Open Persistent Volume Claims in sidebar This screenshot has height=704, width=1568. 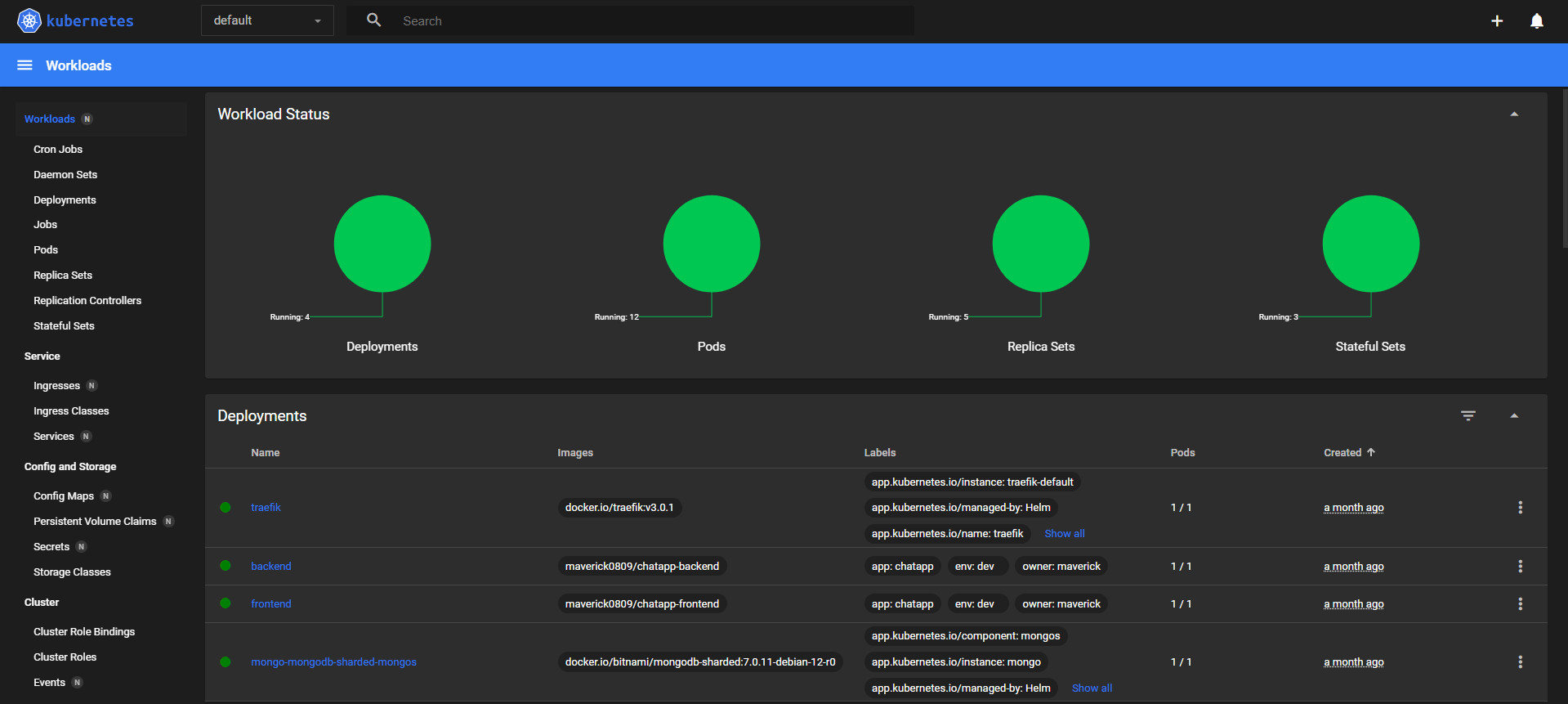[x=95, y=522]
